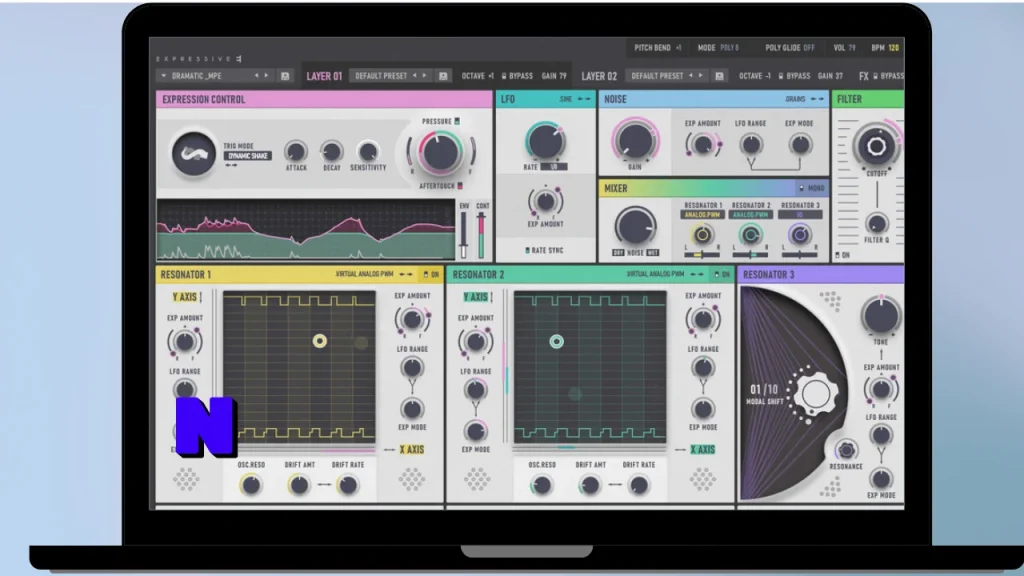1024x576 pixels.
Task: Select next Layer 02 preset arrow
Action: 701,76
